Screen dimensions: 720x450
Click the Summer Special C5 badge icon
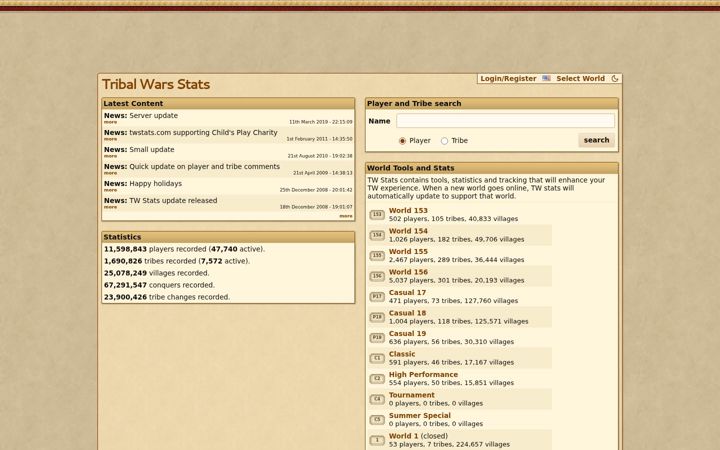coord(377,420)
